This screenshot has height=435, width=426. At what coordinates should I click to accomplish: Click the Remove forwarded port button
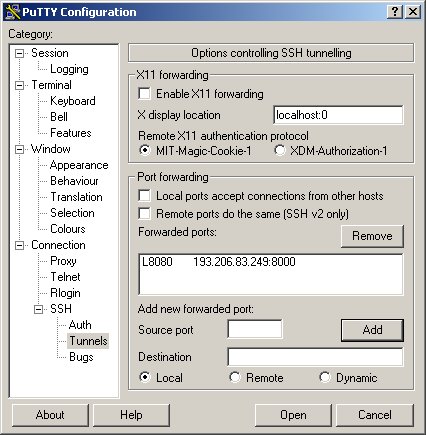coord(372,236)
